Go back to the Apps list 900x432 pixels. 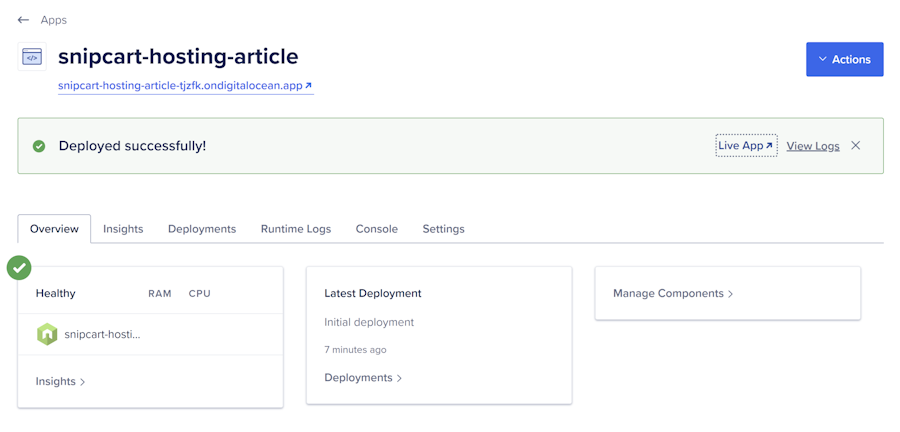53,20
